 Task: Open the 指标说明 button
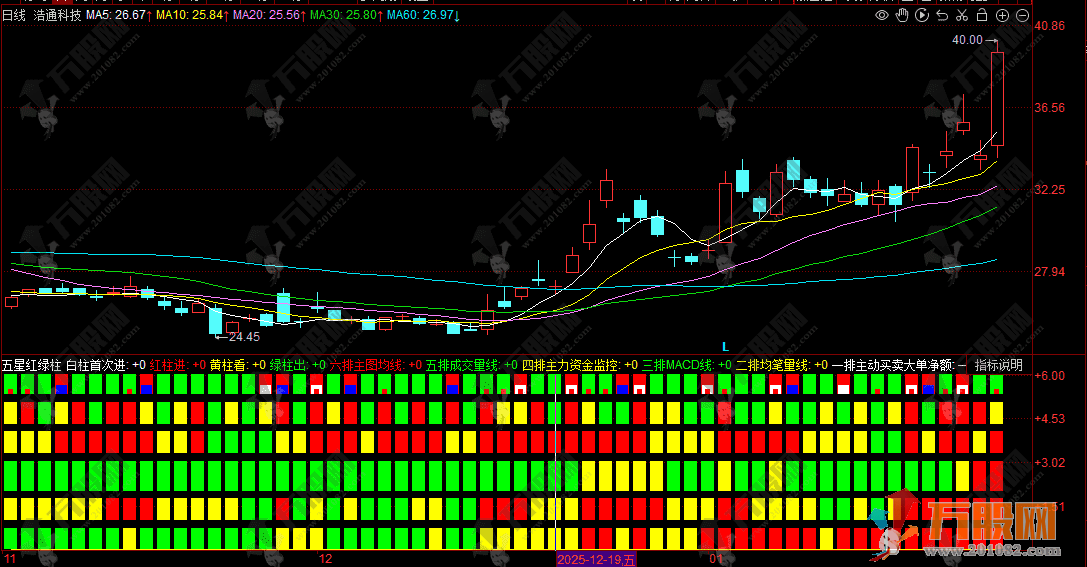point(998,365)
